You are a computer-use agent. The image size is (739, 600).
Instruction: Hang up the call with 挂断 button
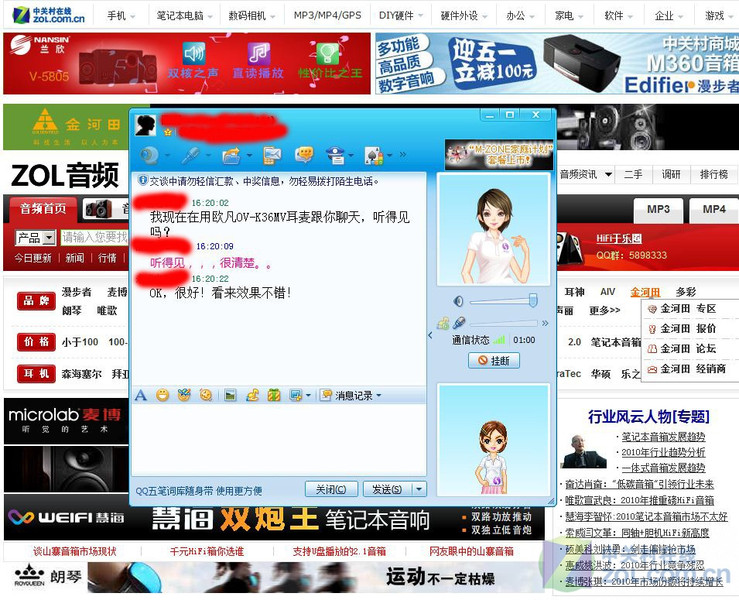(494, 361)
